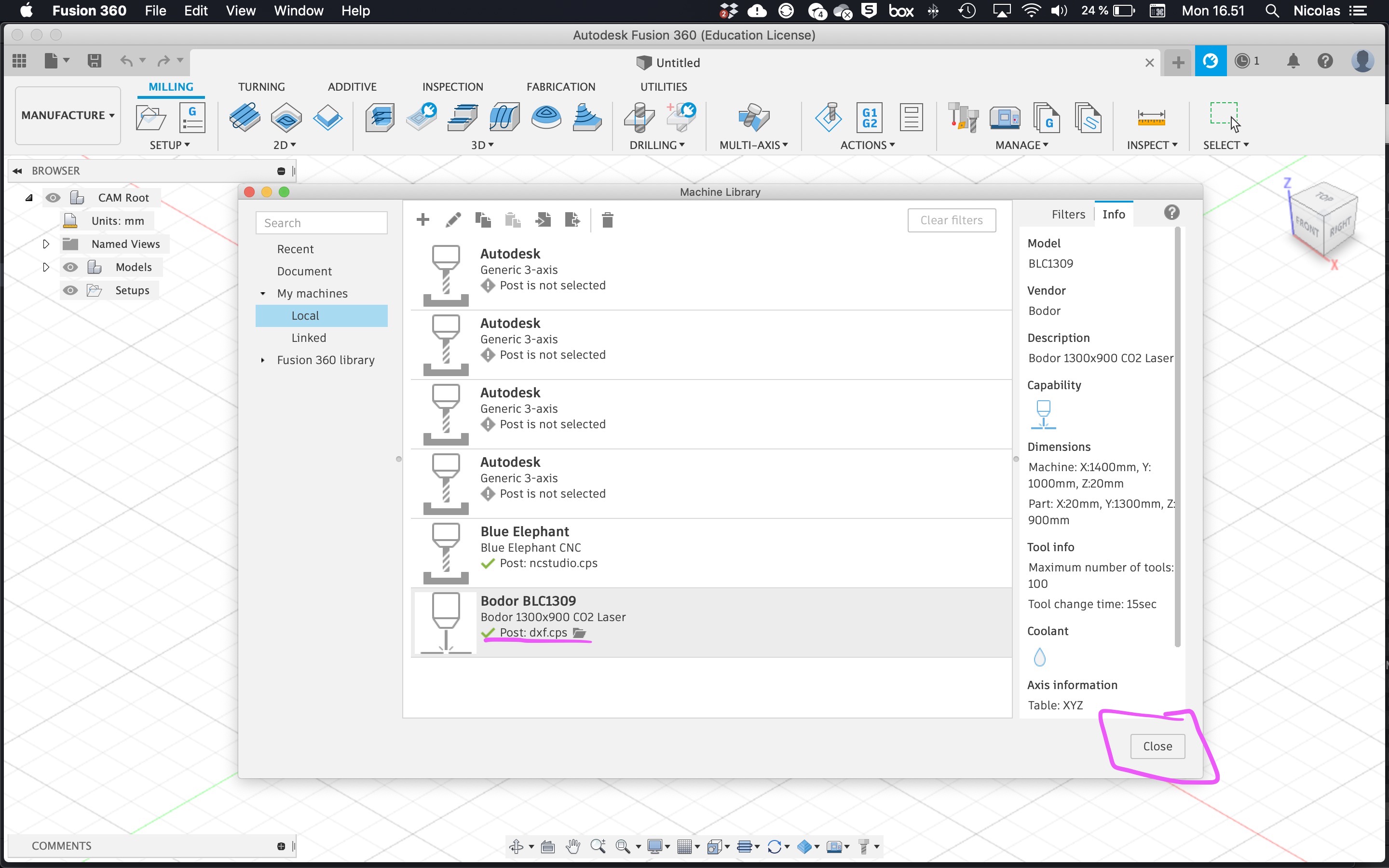Click the Info panel vertical scrollbar
This screenshot has height=868, width=1389.
1177,436
